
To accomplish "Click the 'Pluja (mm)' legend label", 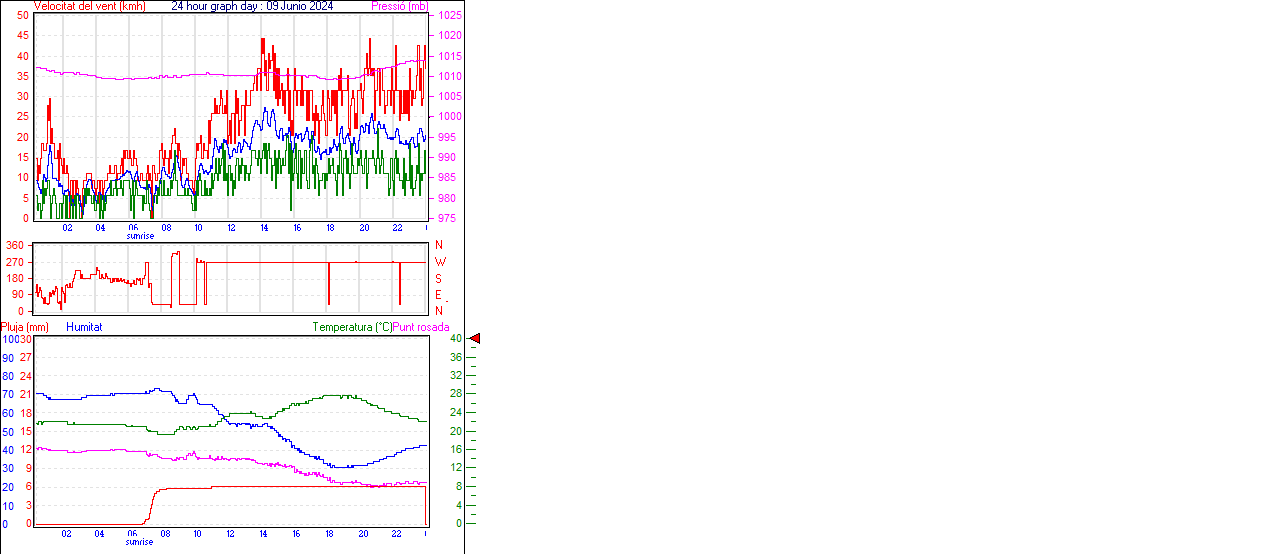I will (25, 327).
